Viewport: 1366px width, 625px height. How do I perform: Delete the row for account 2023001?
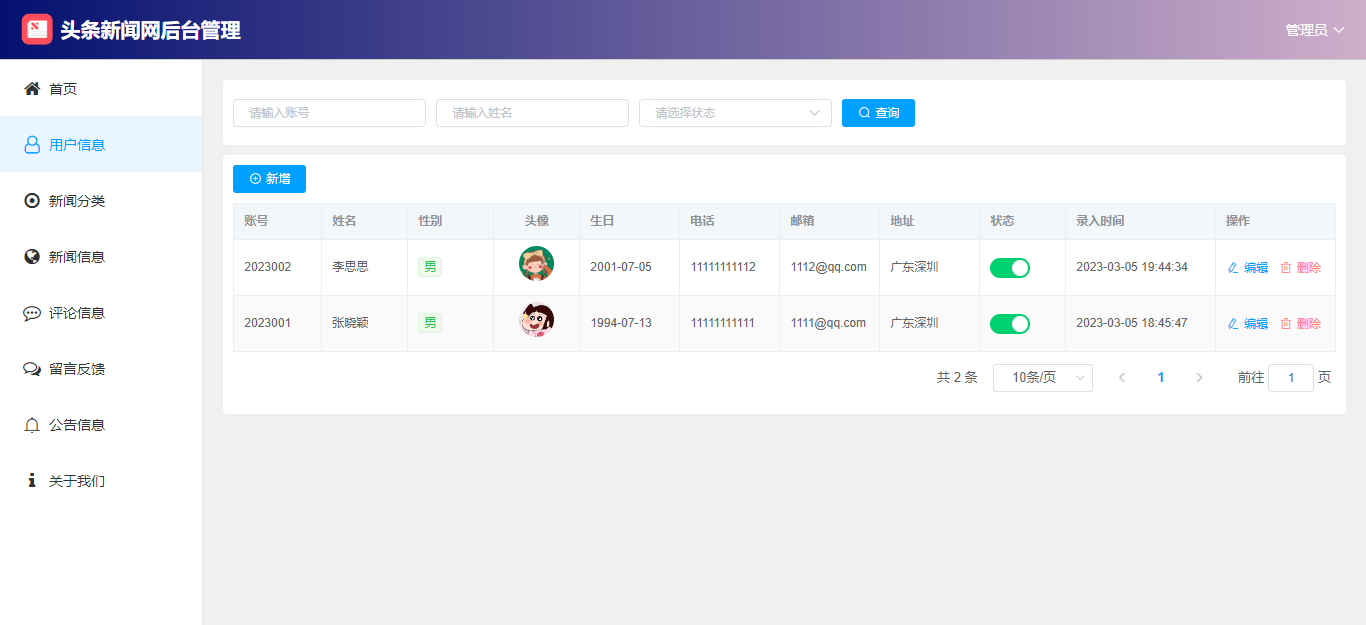click(x=1301, y=324)
